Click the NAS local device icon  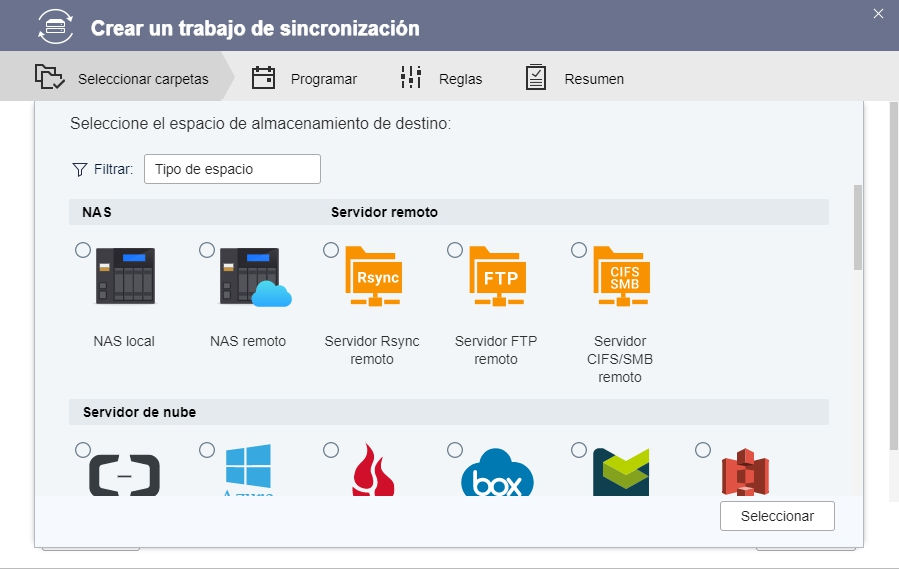[x=125, y=276]
